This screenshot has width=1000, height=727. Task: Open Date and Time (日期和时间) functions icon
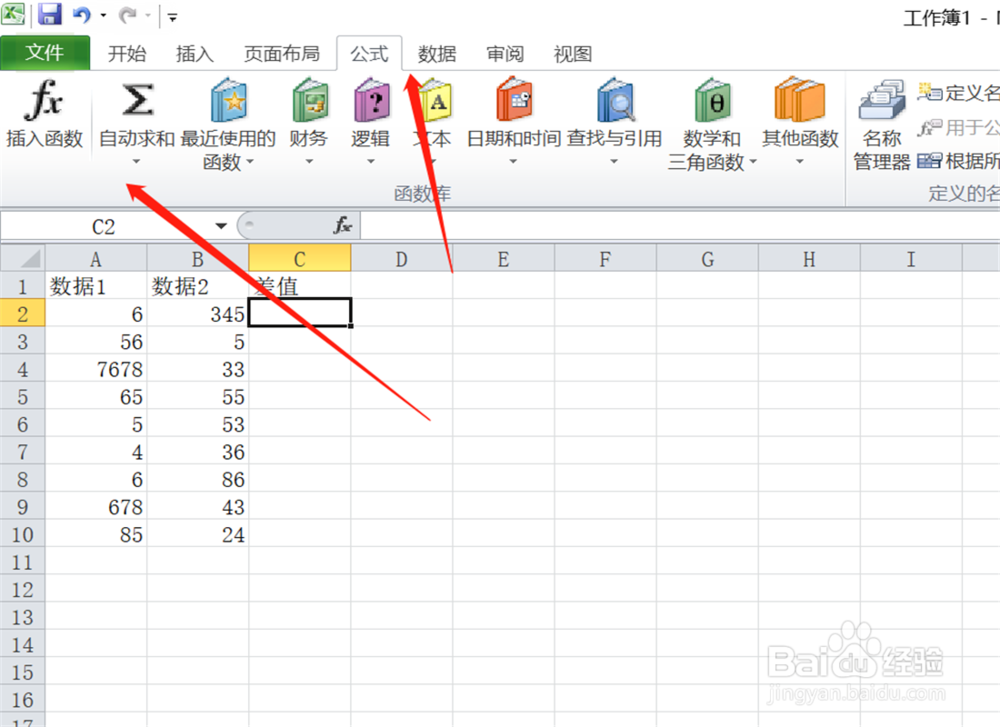pyautogui.click(x=514, y=100)
